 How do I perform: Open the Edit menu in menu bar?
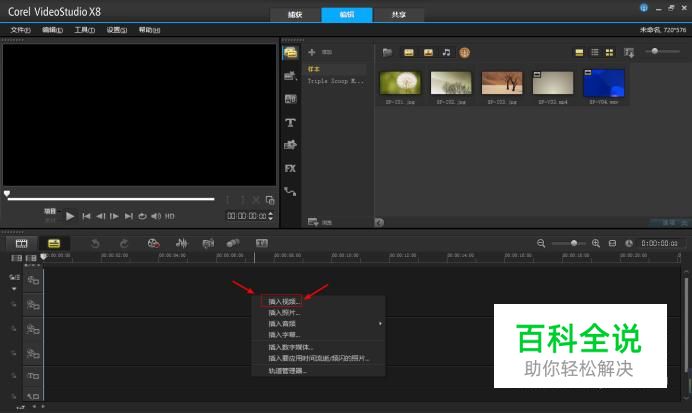[x=53, y=30]
